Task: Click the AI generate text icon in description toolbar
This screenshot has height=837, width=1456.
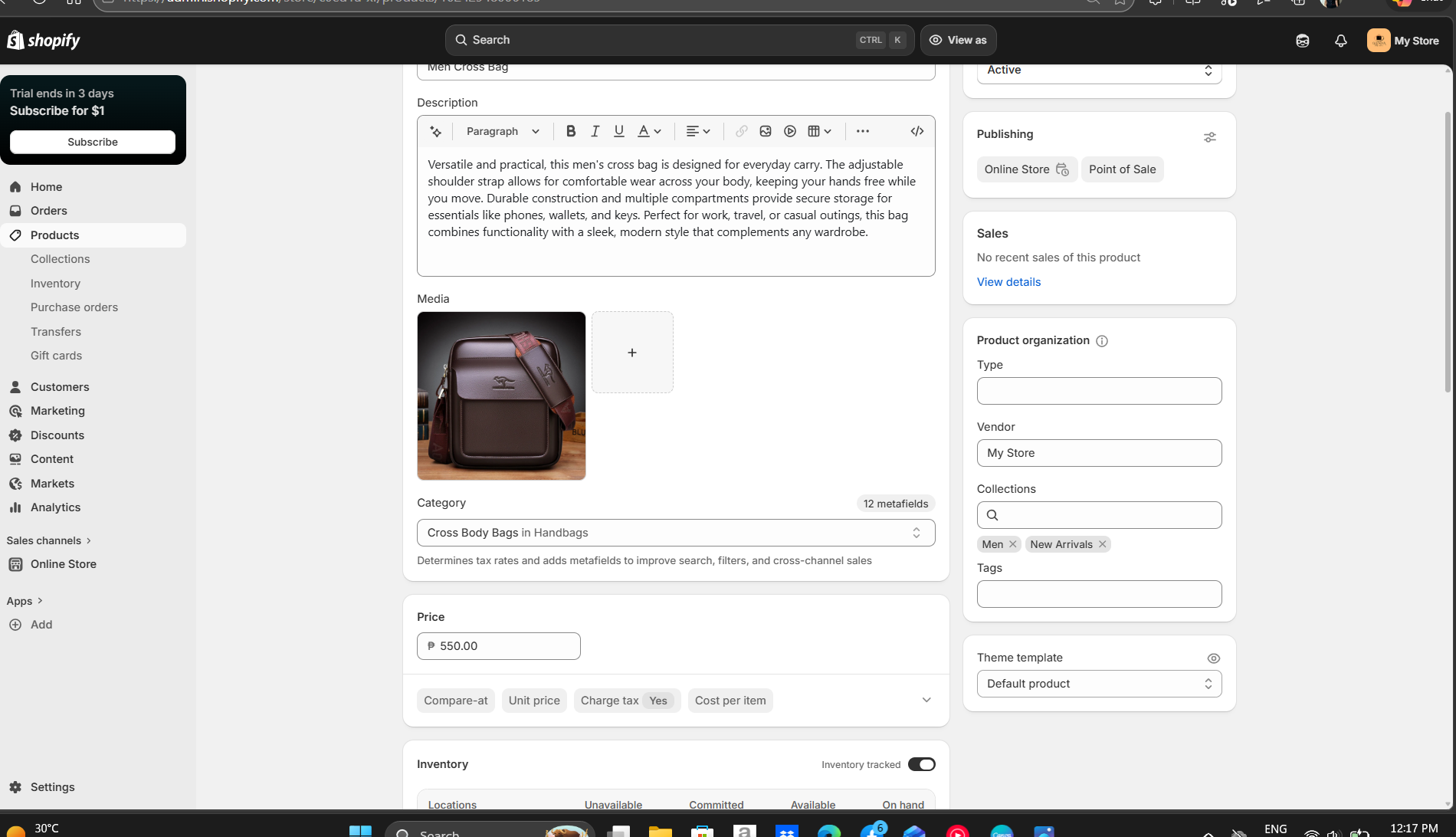Action: tap(436, 131)
